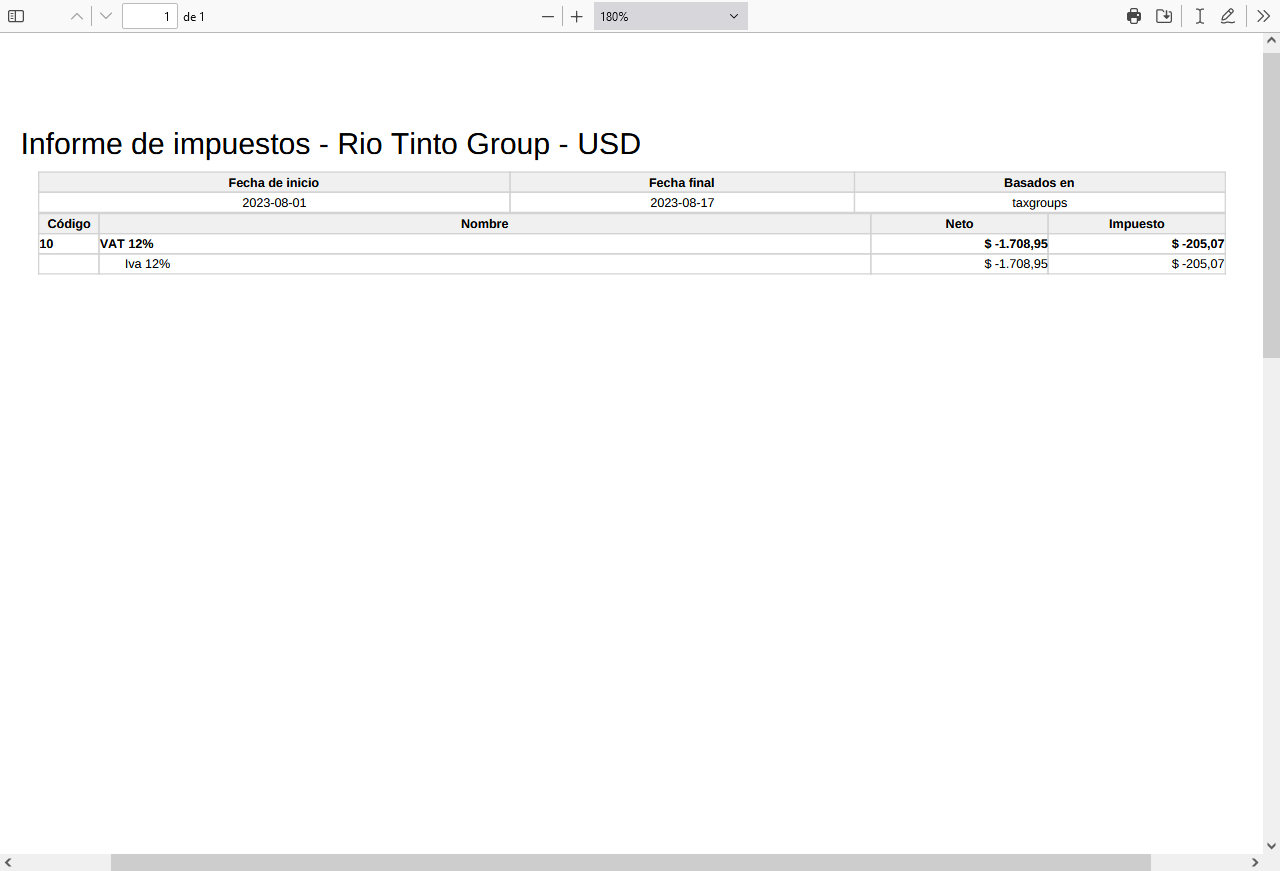Print the document using printer icon
Screen dimensions: 1280x871
[x=1134, y=16]
